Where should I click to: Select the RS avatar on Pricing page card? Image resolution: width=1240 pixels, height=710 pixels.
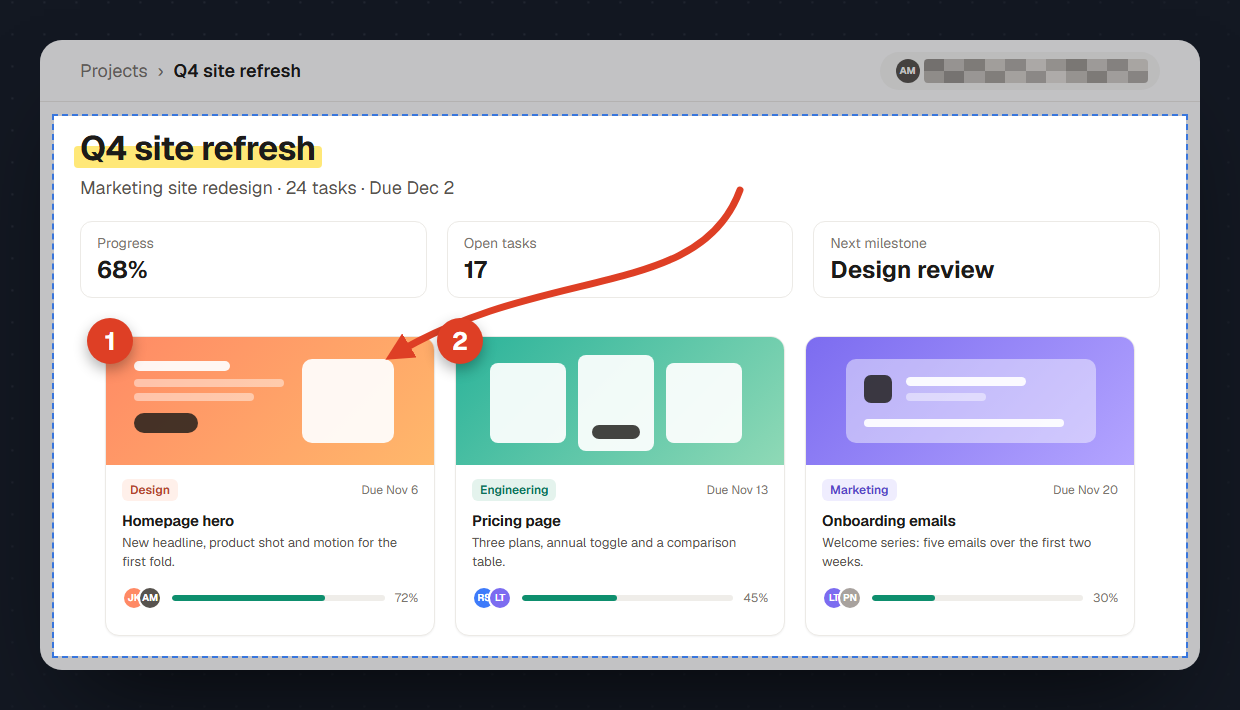click(482, 598)
